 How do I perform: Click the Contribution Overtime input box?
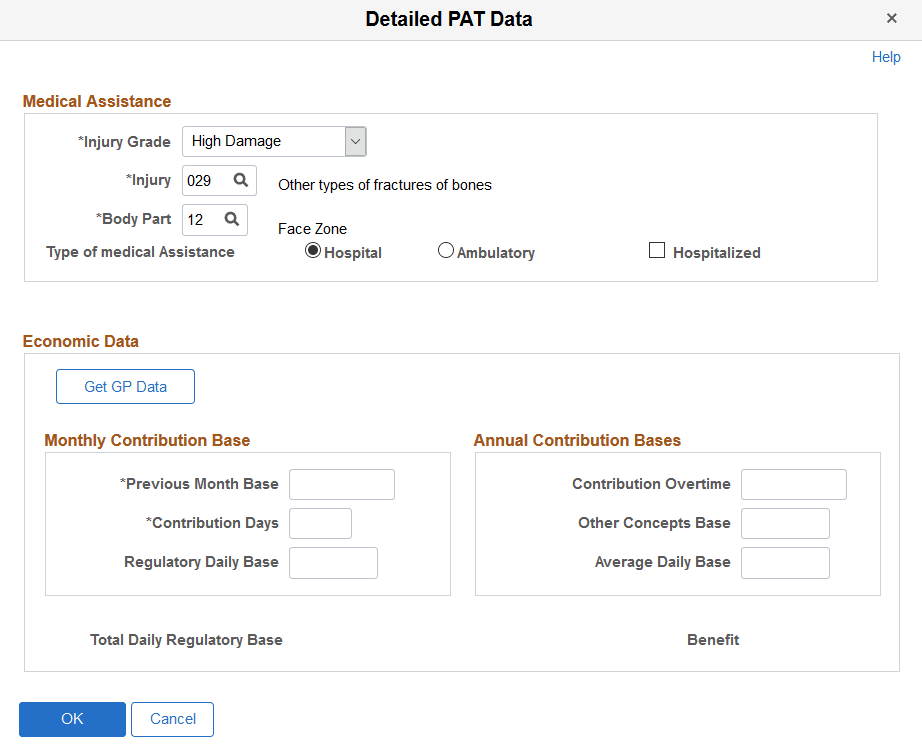point(793,484)
